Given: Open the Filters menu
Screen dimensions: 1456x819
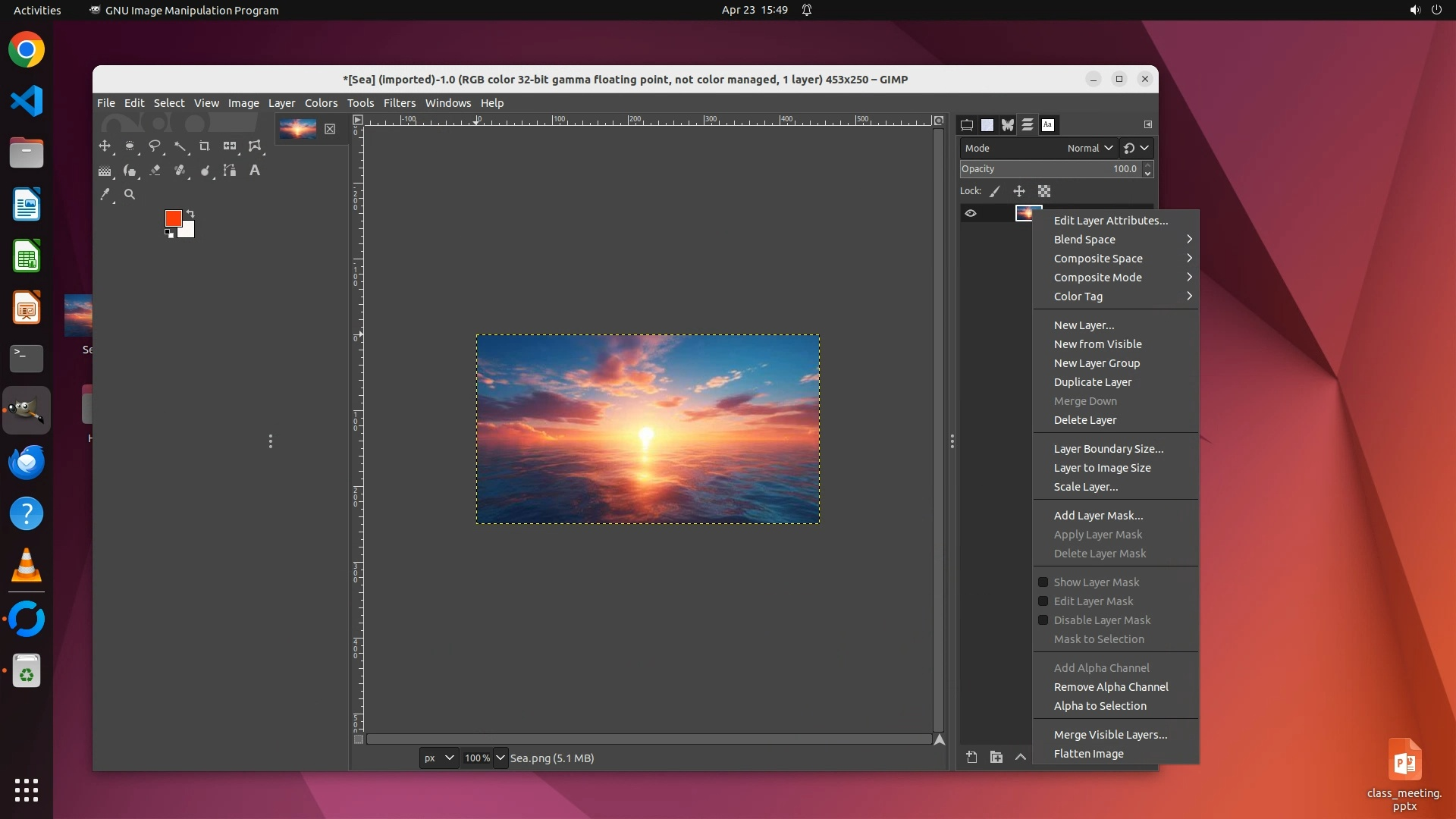Looking at the screenshot, I should coord(399,103).
